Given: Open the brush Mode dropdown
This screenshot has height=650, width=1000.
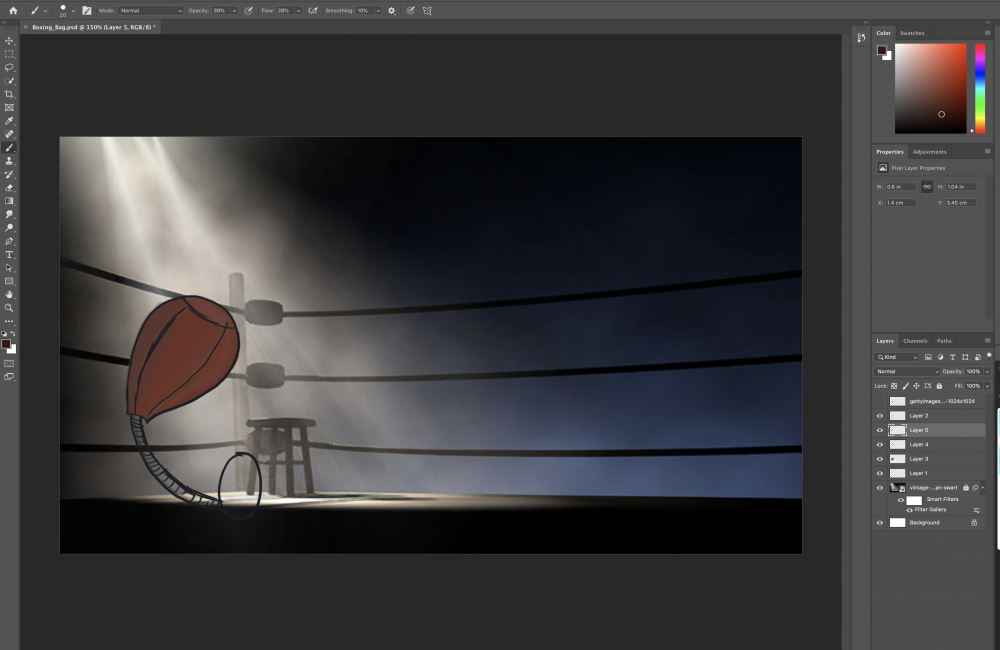Looking at the screenshot, I should click(150, 10).
